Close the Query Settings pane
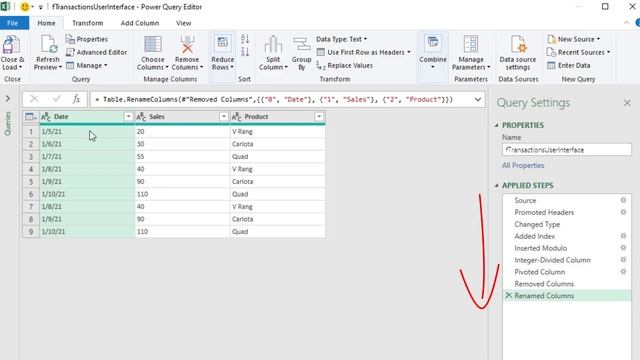The width and height of the screenshot is (640, 360). point(627,103)
